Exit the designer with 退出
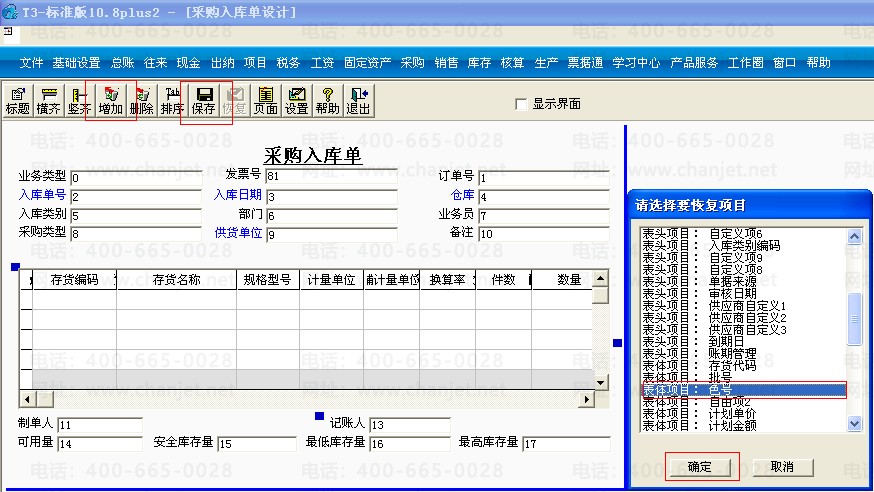The width and height of the screenshot is (874, 492). tap(358, 101)
